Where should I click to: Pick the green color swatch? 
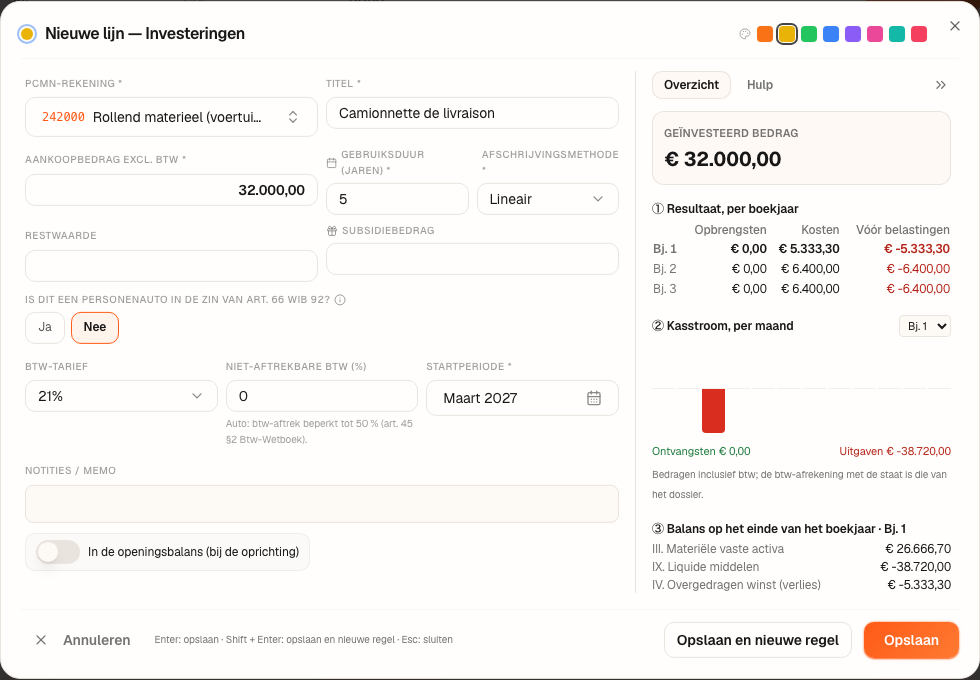[x=809, y=34]
